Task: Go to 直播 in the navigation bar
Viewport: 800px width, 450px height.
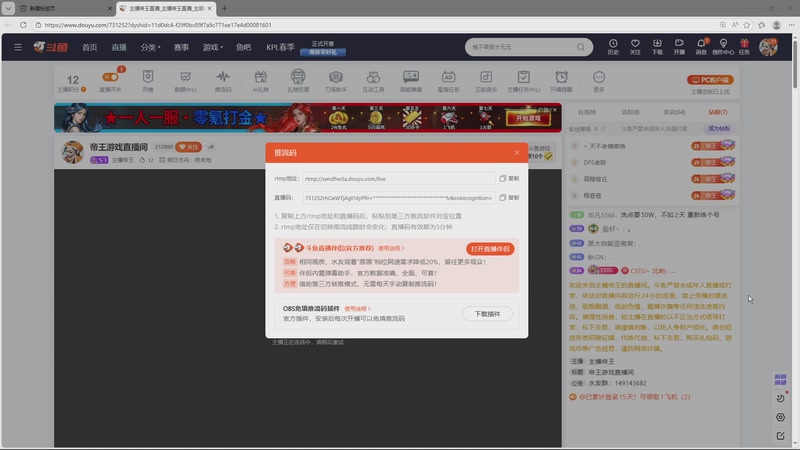Action: click(x=119, y=47)
